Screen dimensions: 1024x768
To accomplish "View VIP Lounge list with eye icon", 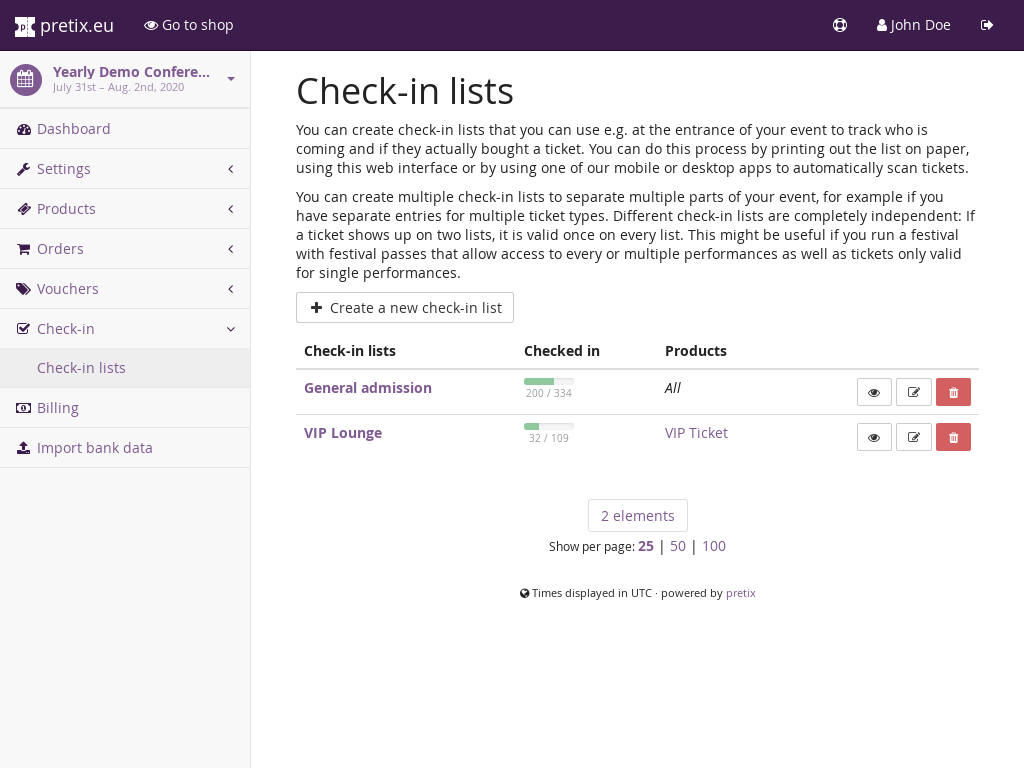I will pos(874,437).
